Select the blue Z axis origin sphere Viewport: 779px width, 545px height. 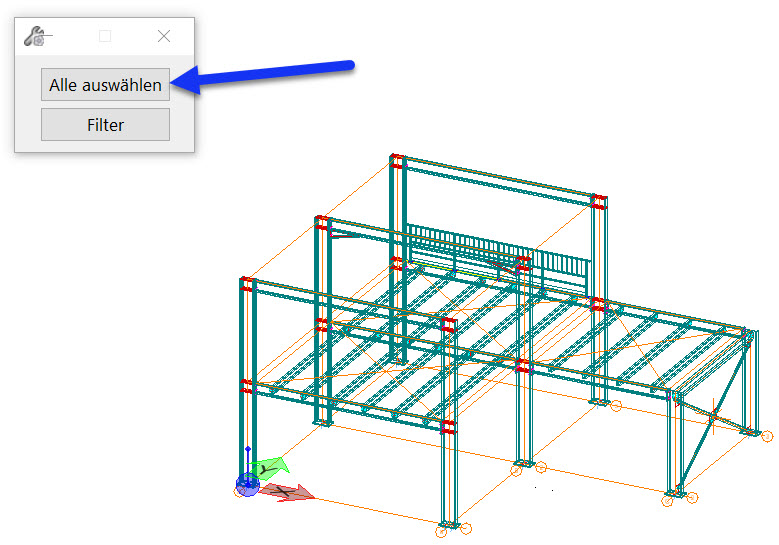pyautogui.click(x=247, y=484)
